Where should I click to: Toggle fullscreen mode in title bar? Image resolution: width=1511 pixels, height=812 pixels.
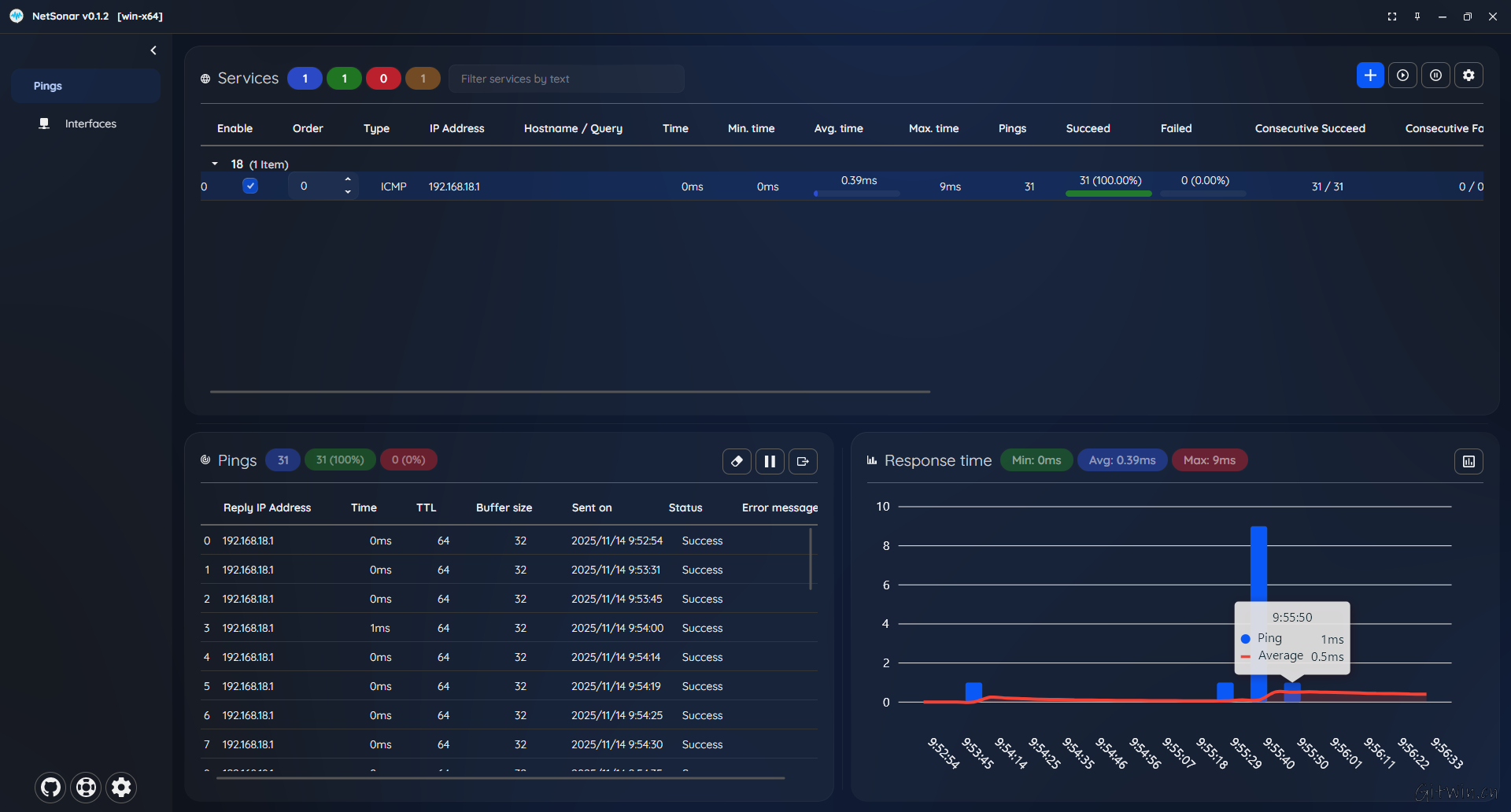[x=1392, y=17]
